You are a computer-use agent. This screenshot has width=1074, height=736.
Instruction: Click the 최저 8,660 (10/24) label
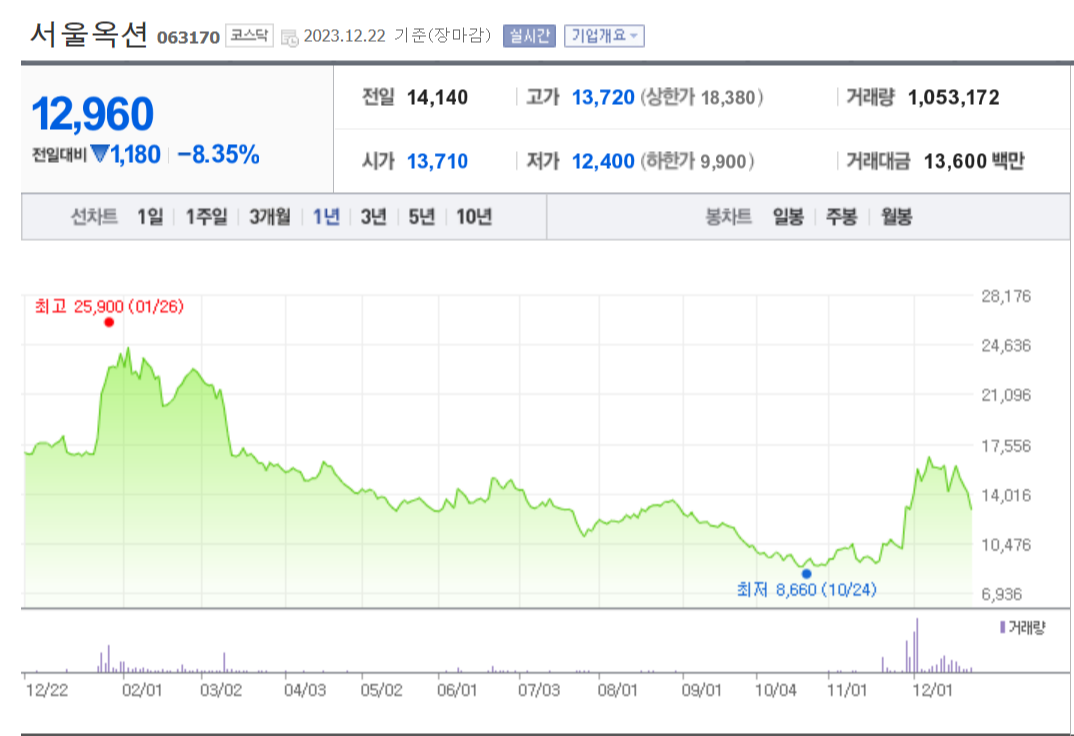(806, 589)
